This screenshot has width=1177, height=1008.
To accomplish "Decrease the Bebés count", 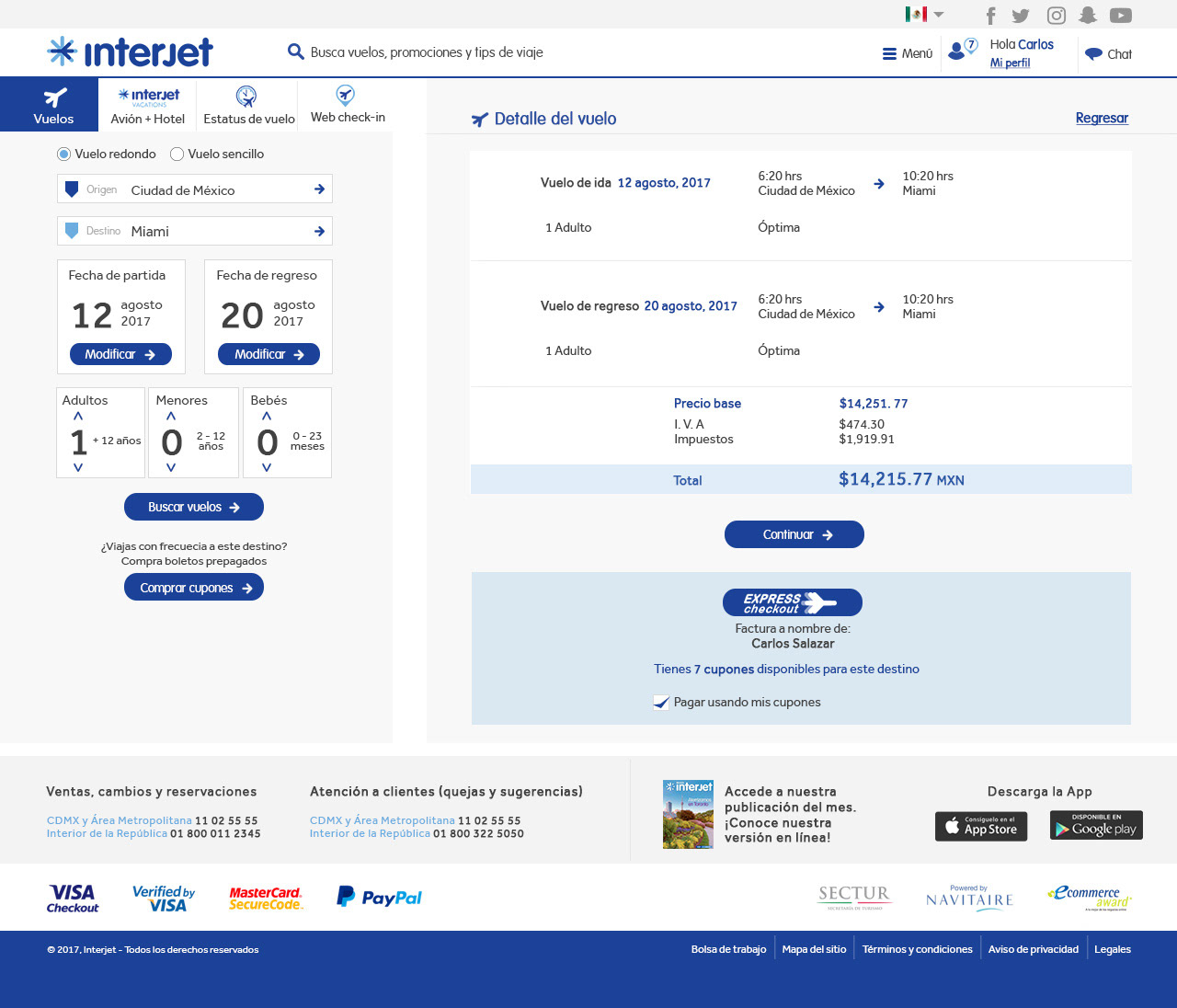I will [x=267, y=467].
